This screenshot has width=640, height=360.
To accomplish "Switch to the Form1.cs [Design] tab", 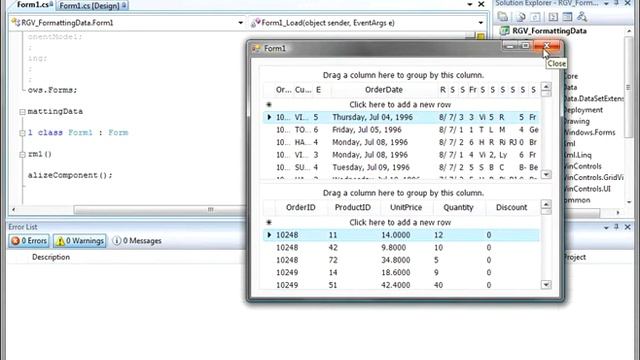I will point(92,5).
